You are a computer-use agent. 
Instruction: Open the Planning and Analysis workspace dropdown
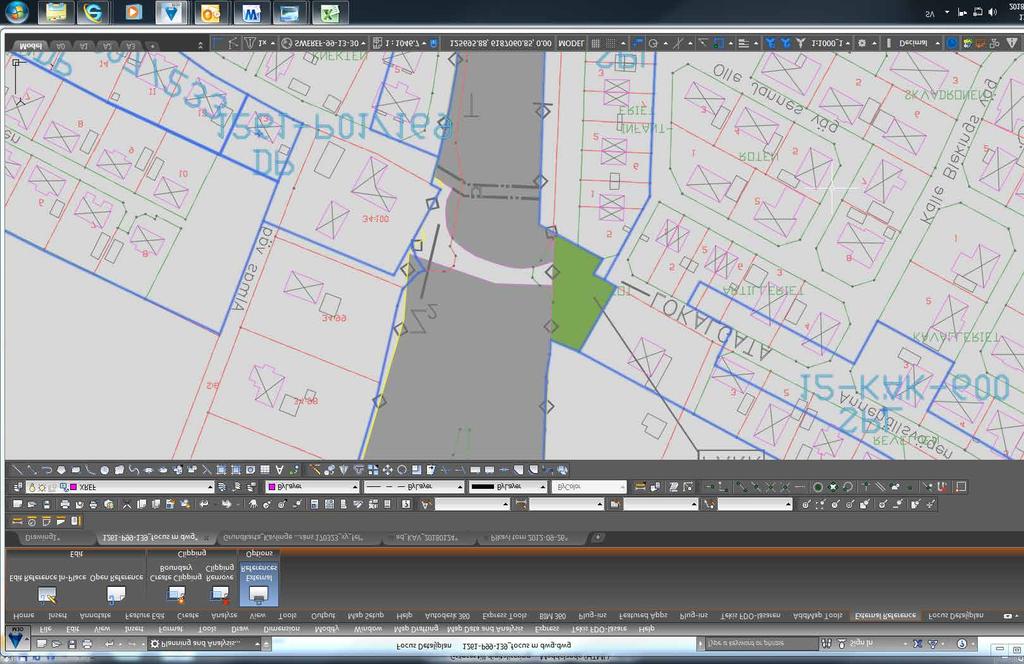click(206, 644)
